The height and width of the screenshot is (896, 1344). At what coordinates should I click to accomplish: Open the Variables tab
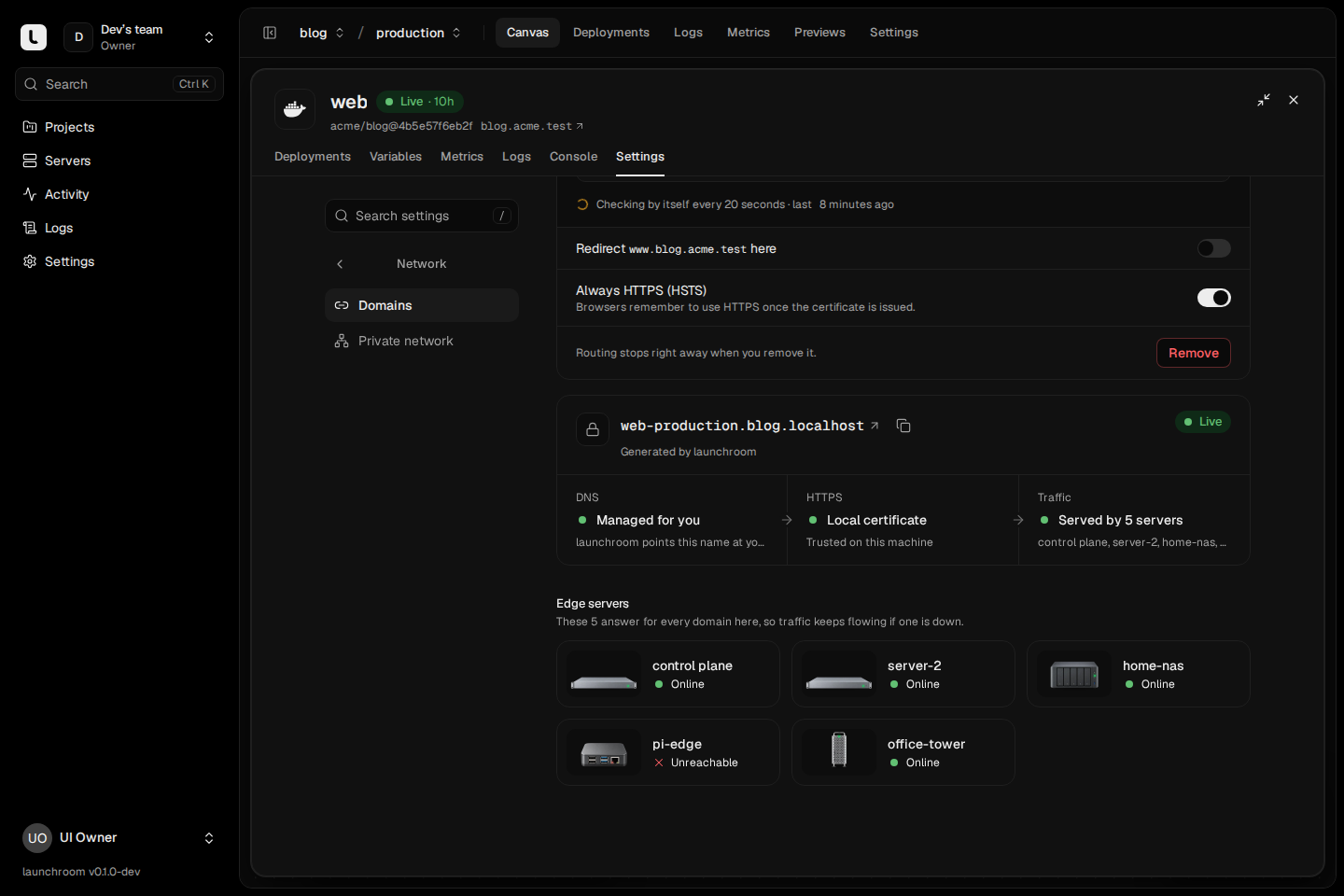pos(396,157)
